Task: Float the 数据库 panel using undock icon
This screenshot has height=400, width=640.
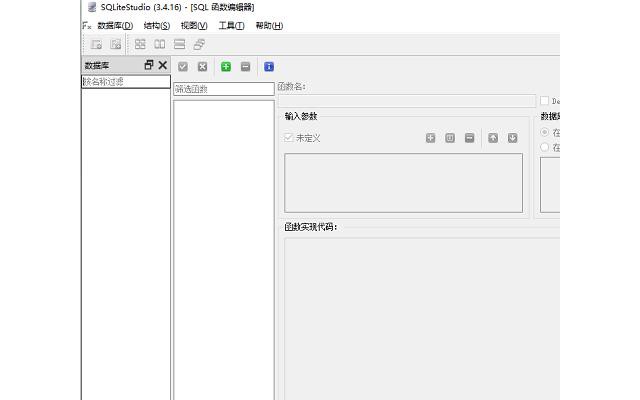Action: tap(149, 65)
